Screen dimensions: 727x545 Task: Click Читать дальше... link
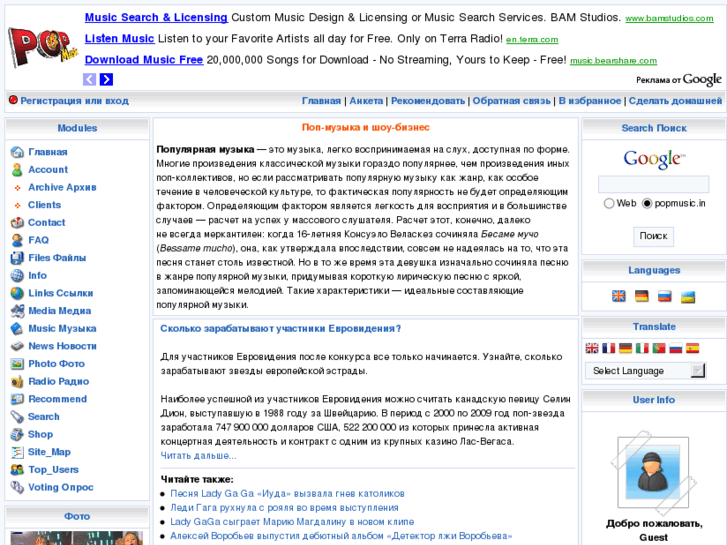tap(198, 455)
